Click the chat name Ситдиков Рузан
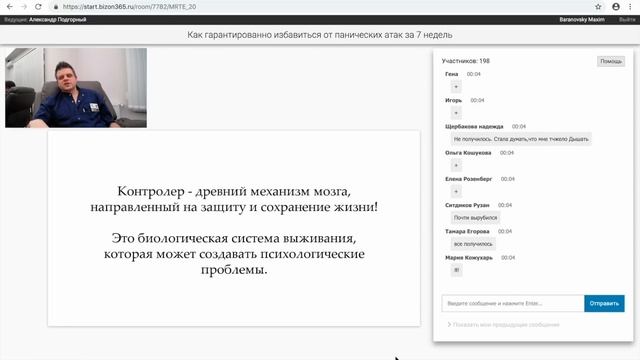This screenshot has width=640, height=360. tap(467, 205)
